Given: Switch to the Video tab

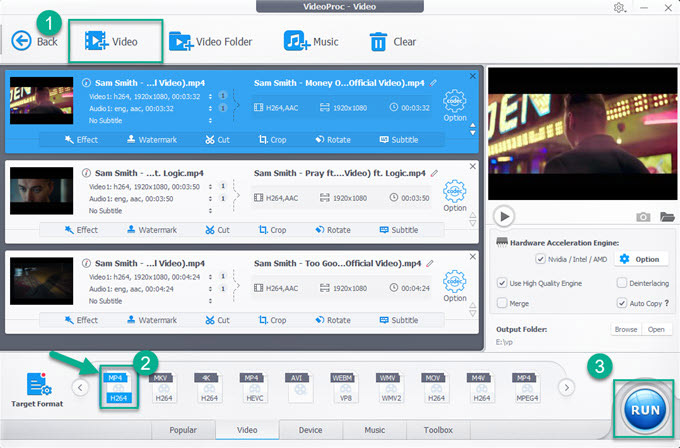Looking at the screenshot, I should (x=247, y=430).
